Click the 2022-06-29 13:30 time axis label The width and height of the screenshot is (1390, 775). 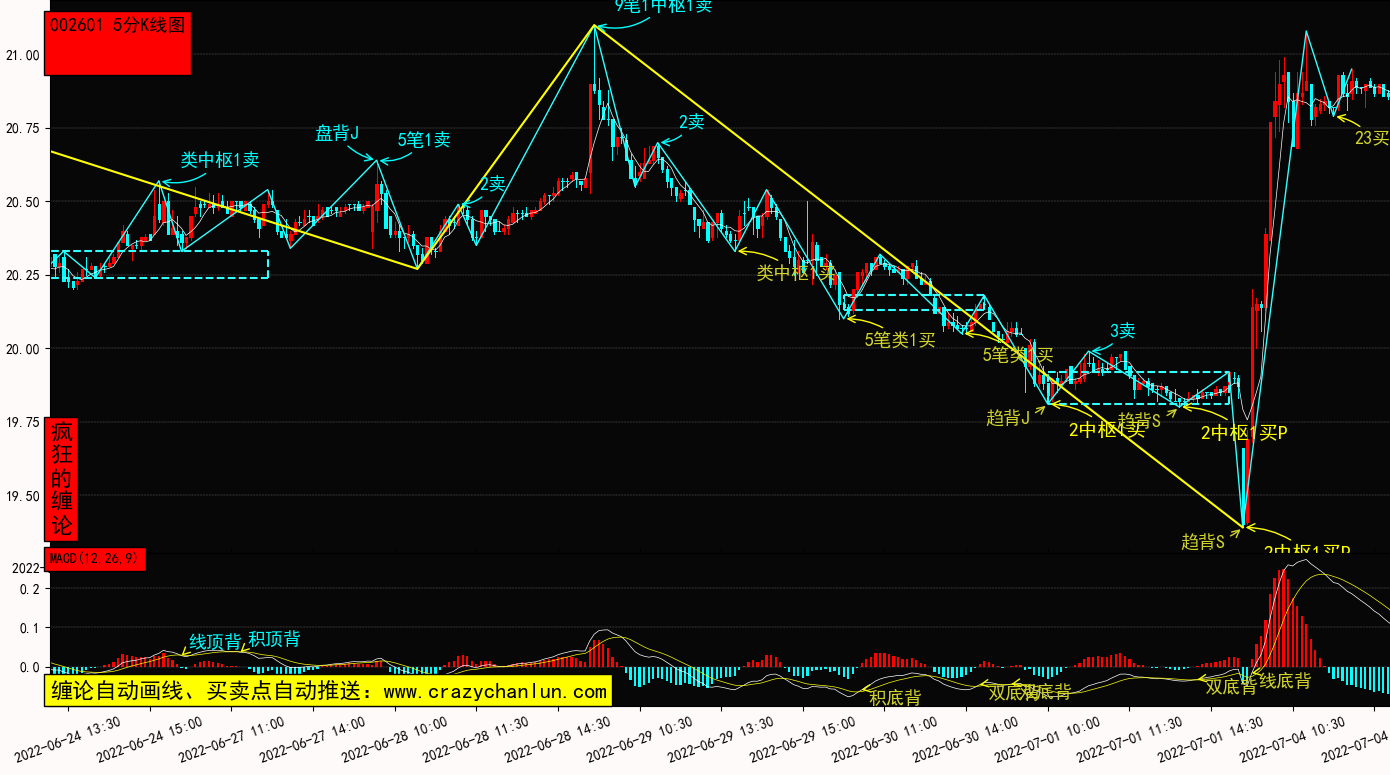(722, 738)
